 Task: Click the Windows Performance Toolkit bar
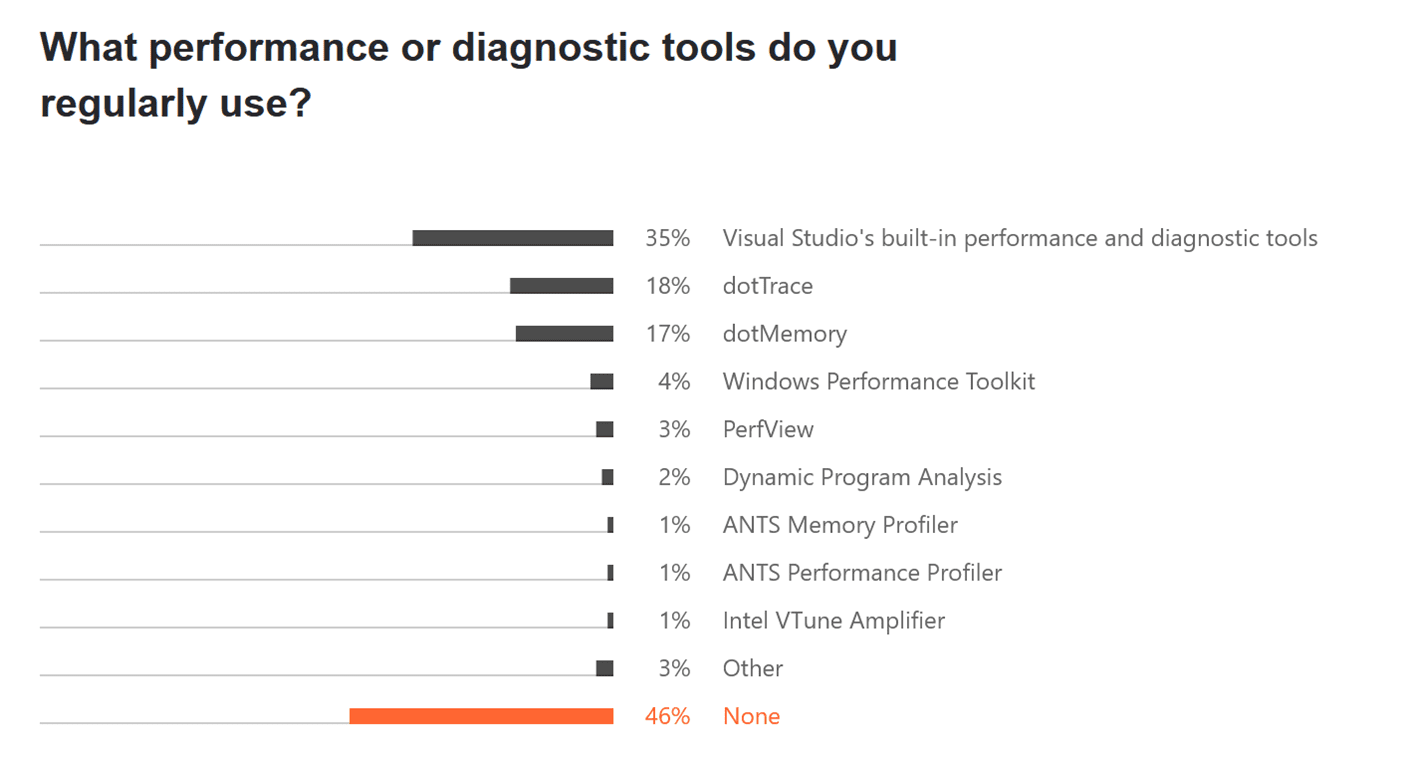602,381
